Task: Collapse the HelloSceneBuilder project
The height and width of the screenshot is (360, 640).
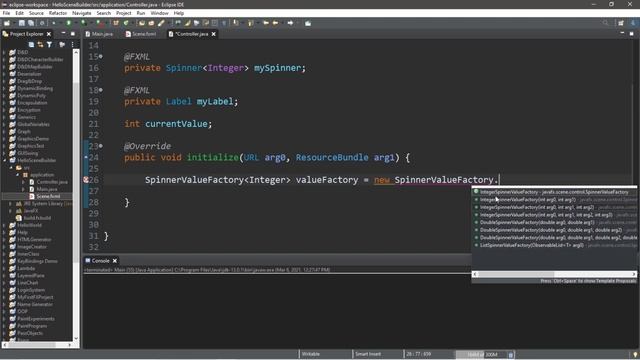Action: coord(4,160)
